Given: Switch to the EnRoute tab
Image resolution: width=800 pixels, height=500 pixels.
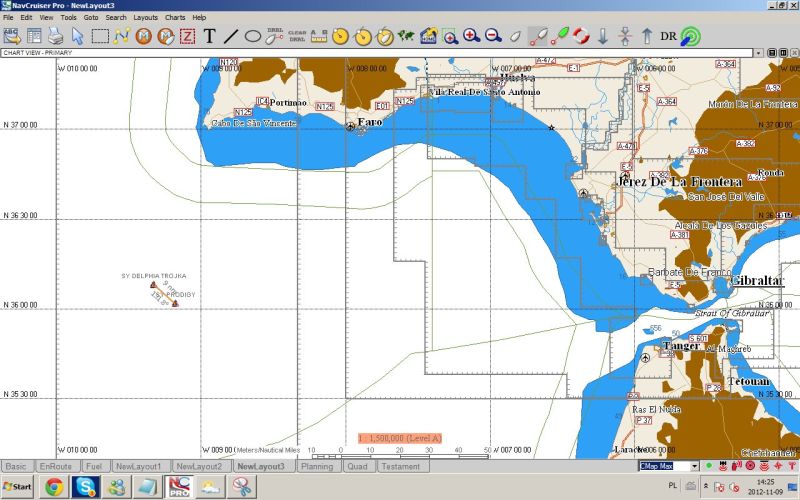Looking at the screenshot, I should (56, 466).
